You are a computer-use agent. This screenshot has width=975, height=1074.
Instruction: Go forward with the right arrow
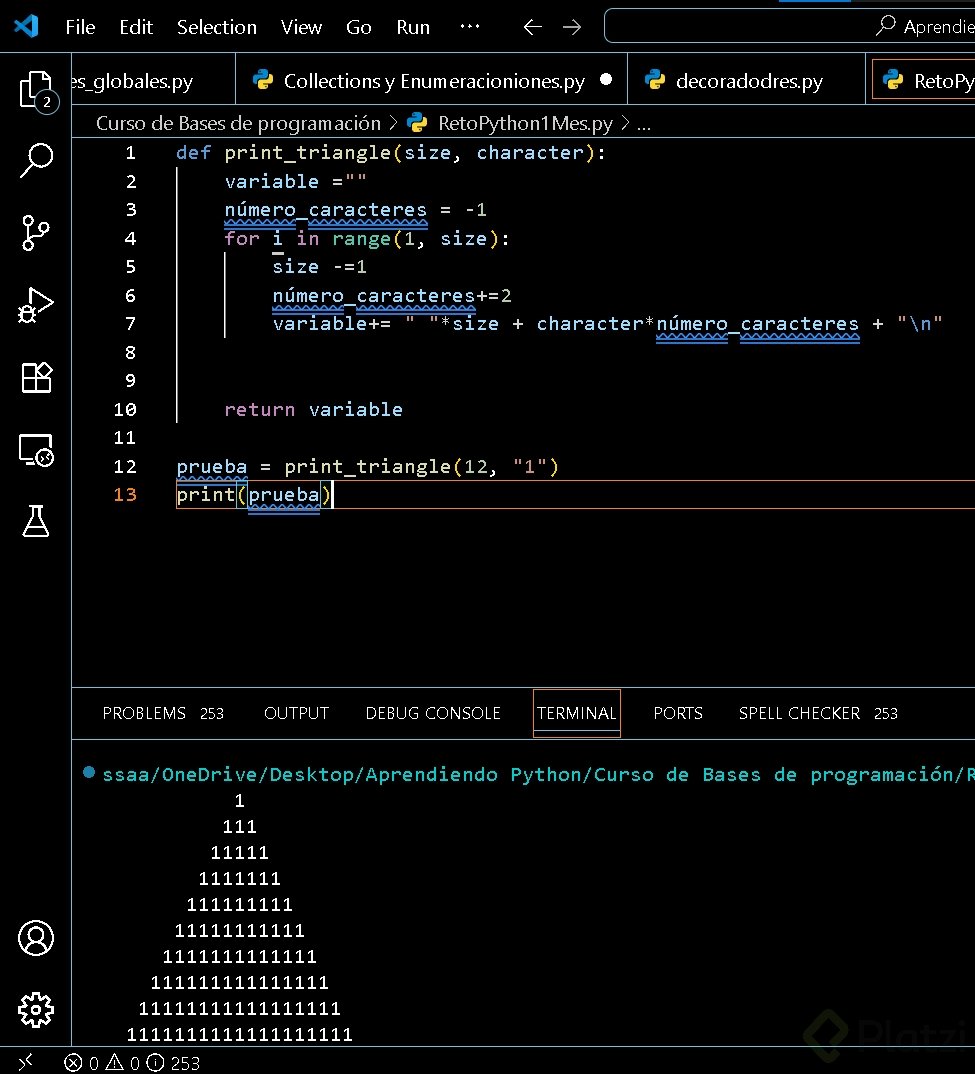tap(572, 27)
